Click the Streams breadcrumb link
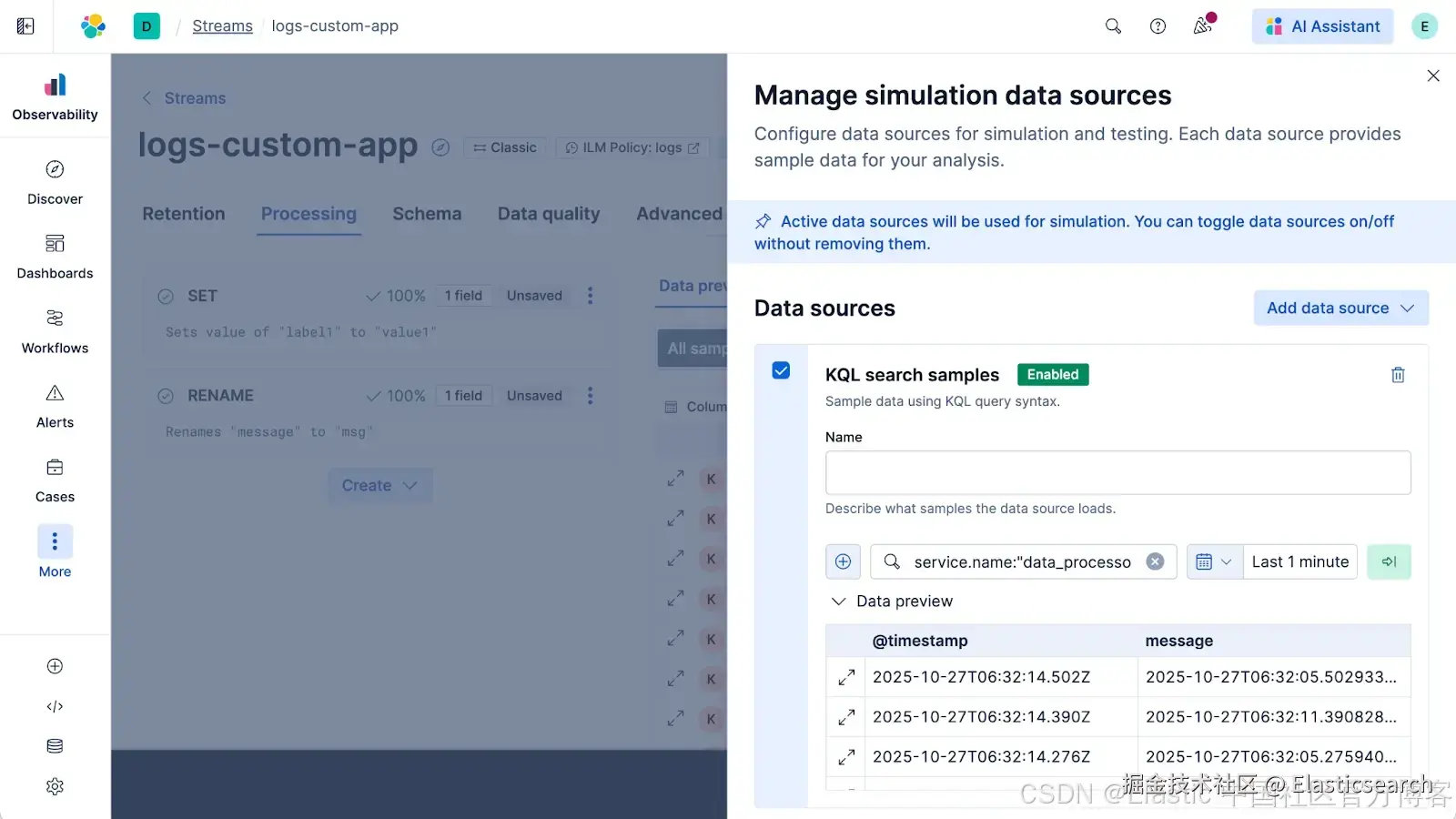 pyautogui.click(x=222, y=26)
